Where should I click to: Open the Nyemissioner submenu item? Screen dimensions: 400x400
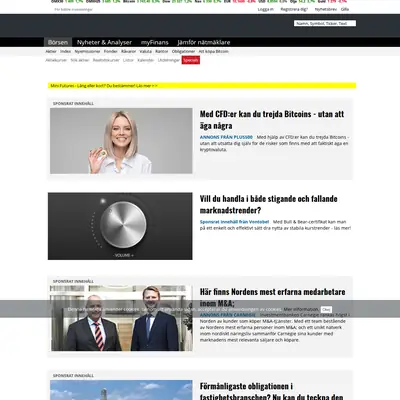coord(87,51)
